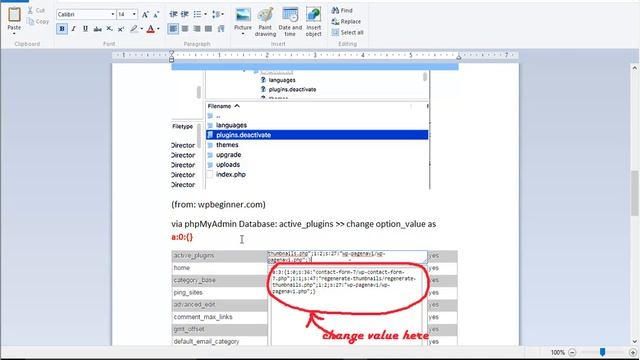The width and height of the screenshot is (640, 360).
Task: Click 'themes' folder in embedded image
Action: click(227, 145)
